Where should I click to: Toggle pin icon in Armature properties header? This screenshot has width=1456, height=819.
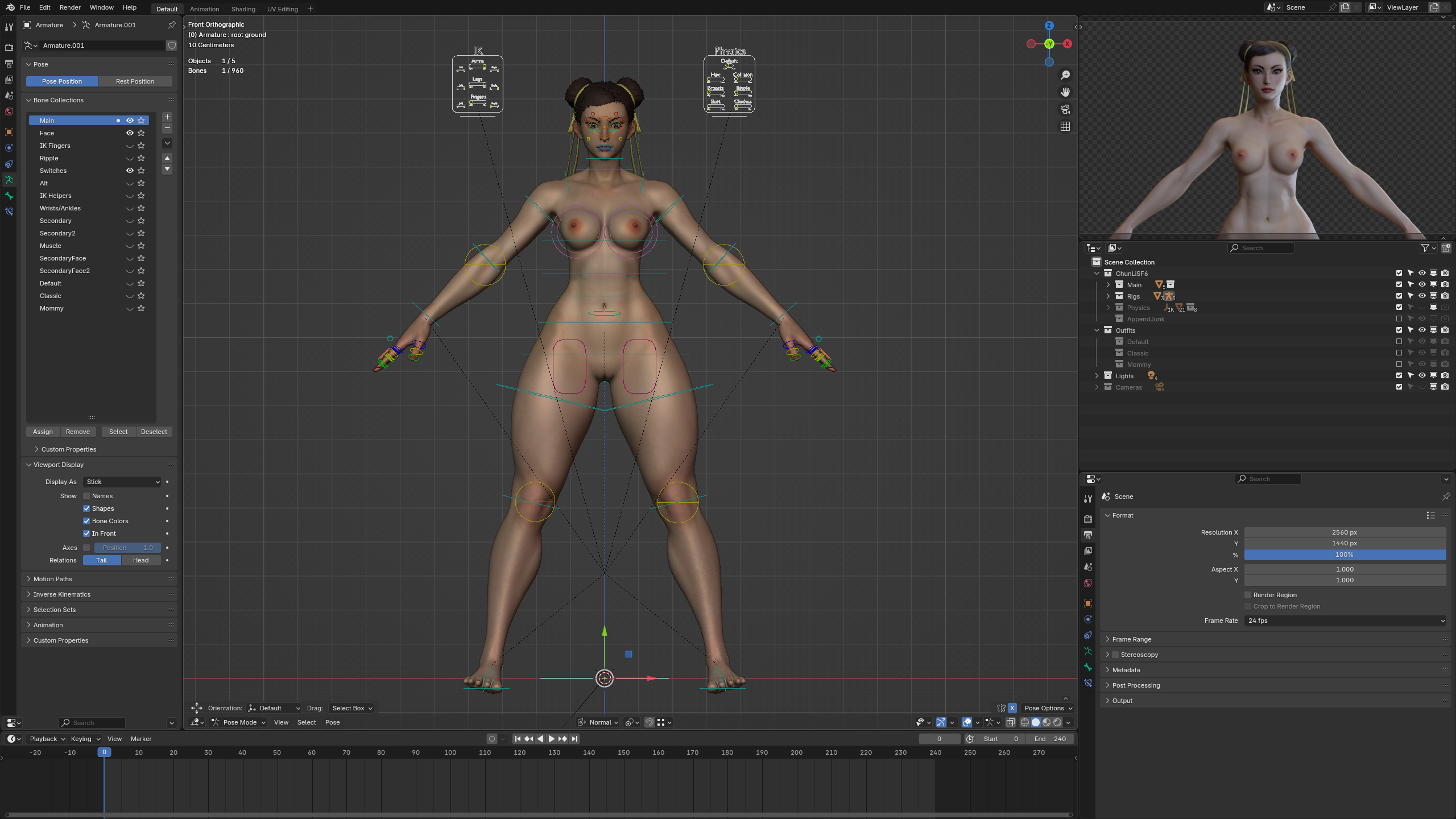(172, 25)
